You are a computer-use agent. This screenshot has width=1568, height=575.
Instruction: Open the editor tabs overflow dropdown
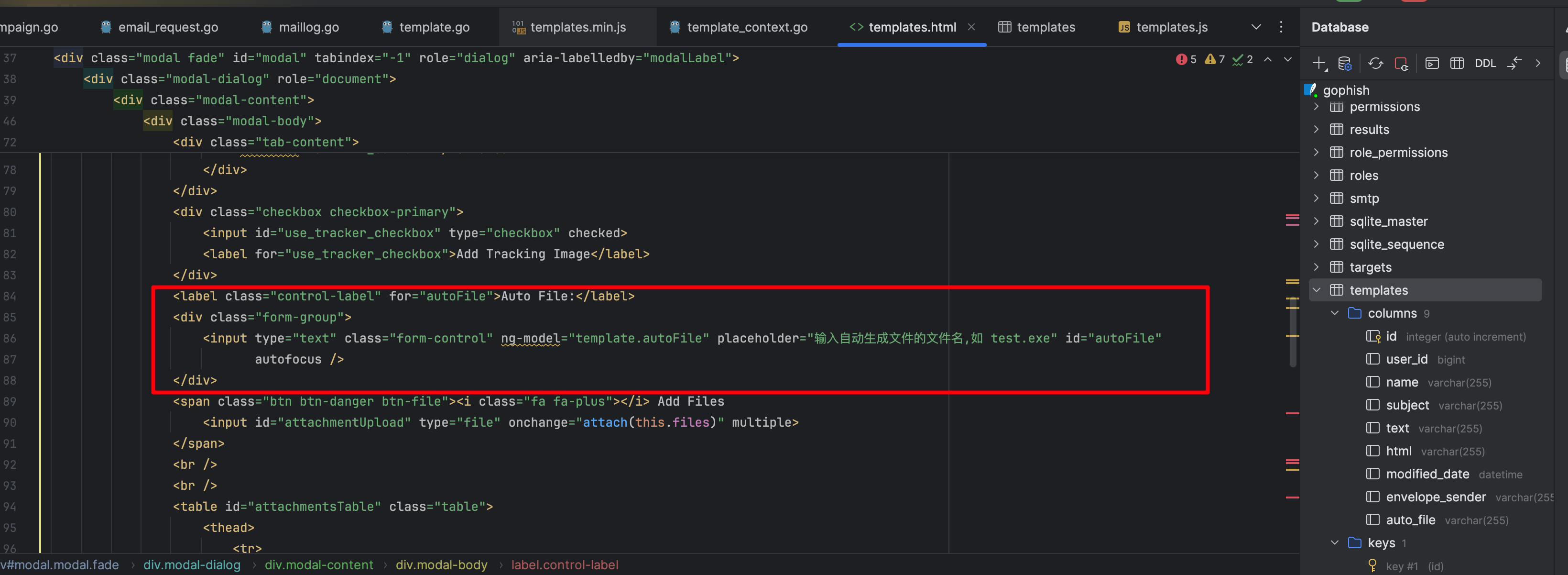(x=1256, y=27)
